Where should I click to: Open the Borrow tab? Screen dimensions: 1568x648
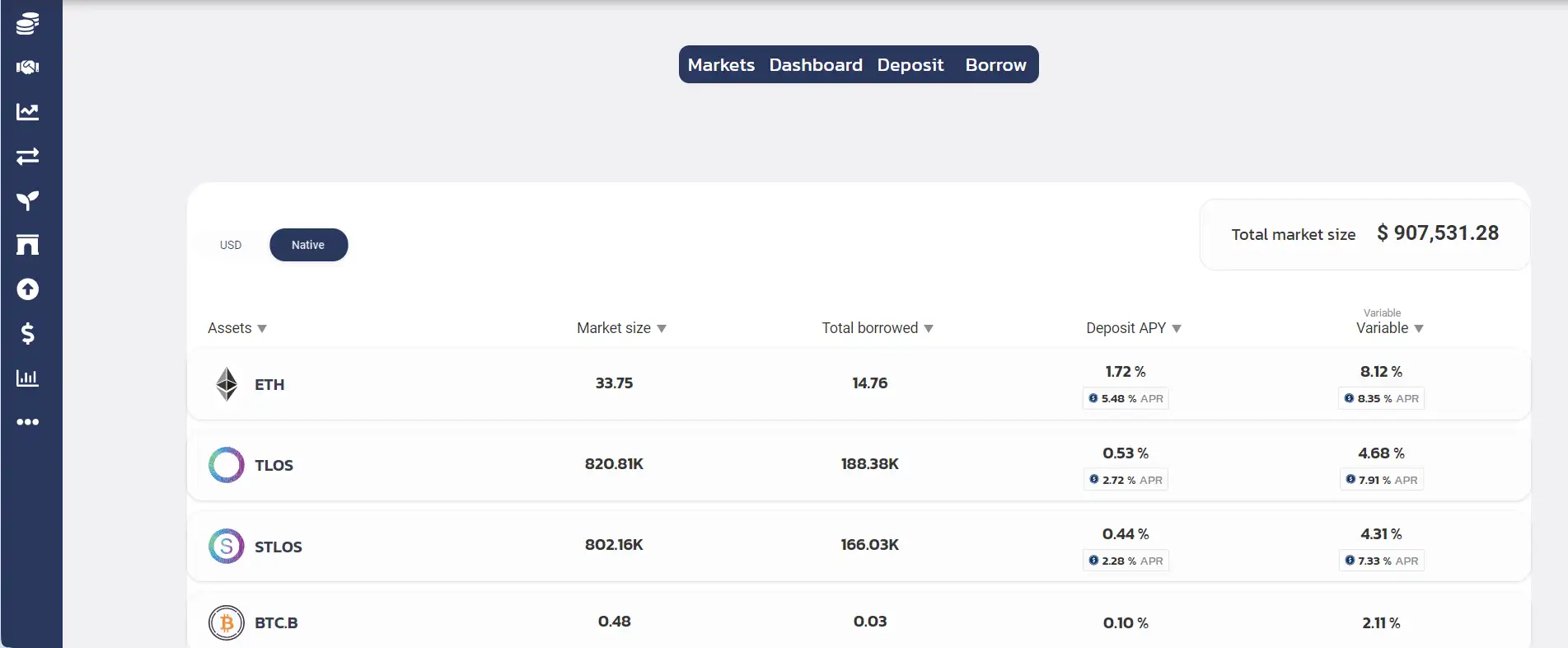[x=995, y=65]
